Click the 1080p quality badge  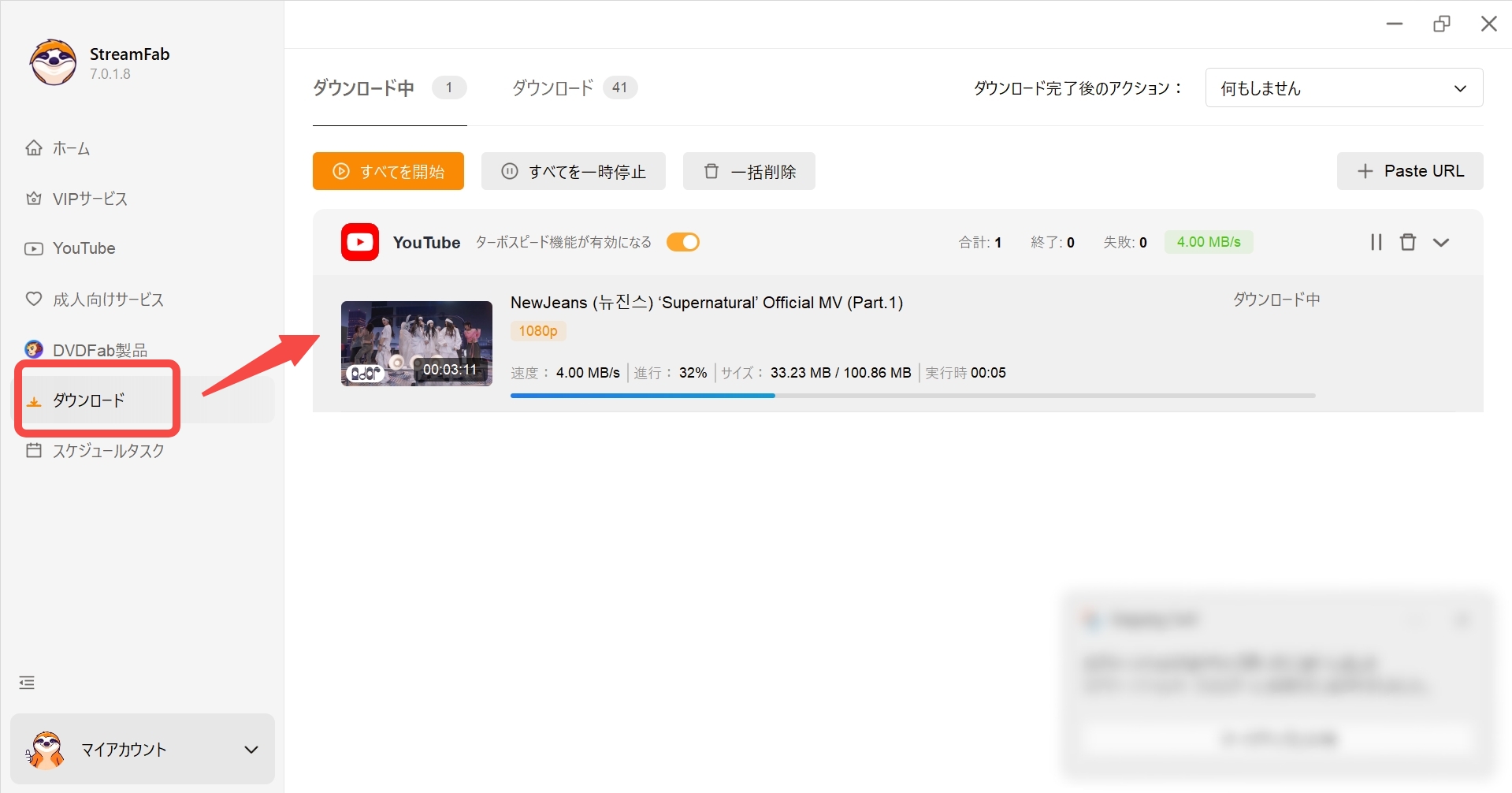(538, 331)
